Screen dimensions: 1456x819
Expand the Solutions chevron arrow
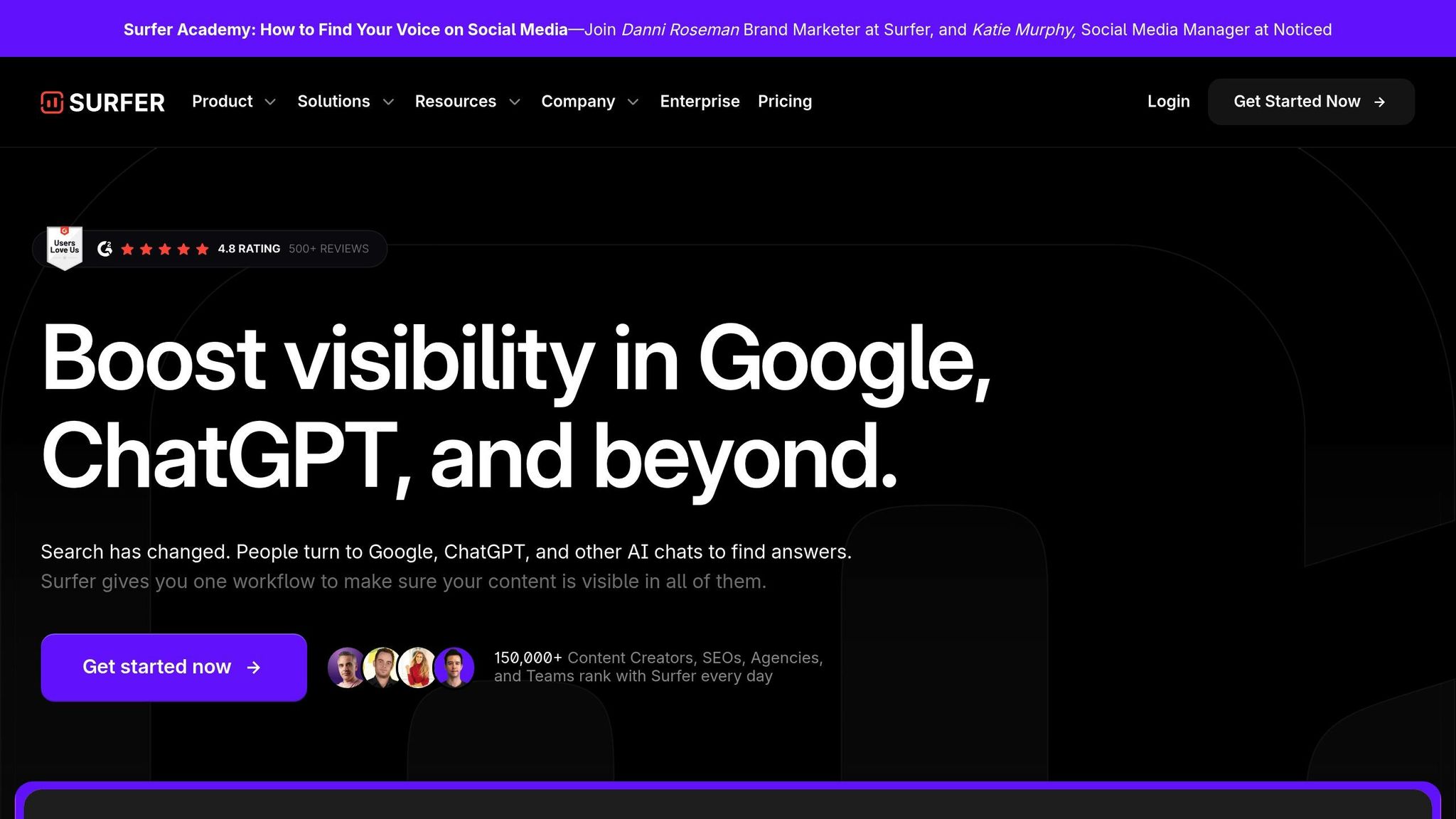click(x=388, y=102)
